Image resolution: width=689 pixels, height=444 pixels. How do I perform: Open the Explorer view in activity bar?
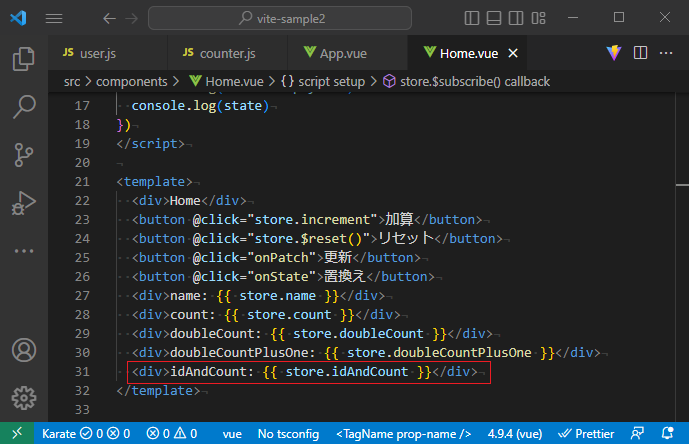(x=24, y=59)
